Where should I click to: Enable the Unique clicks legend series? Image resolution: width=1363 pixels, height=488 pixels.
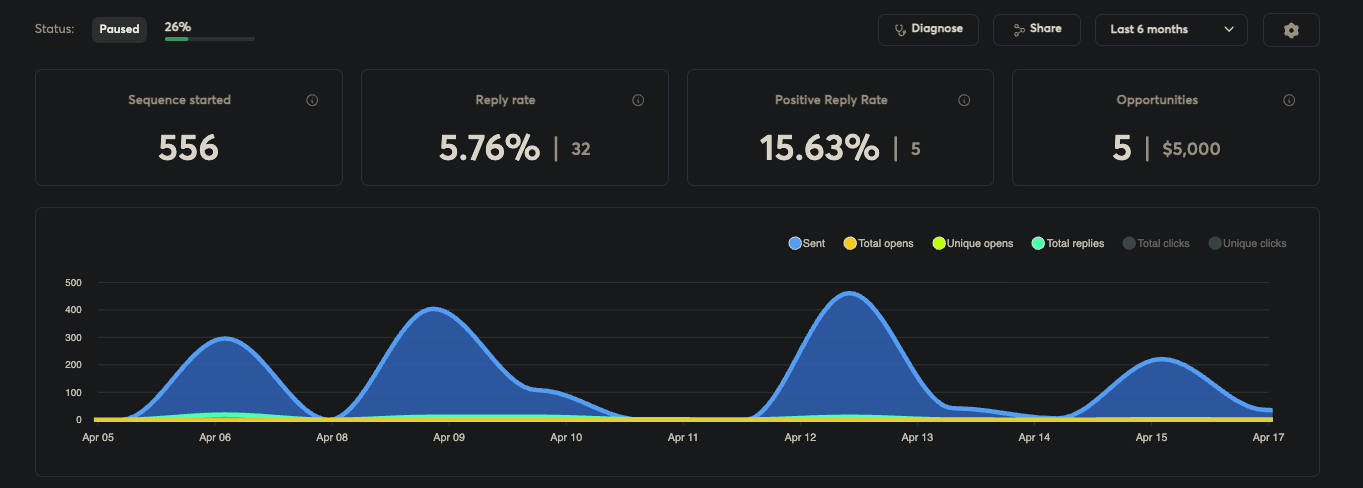[1247, 243]
